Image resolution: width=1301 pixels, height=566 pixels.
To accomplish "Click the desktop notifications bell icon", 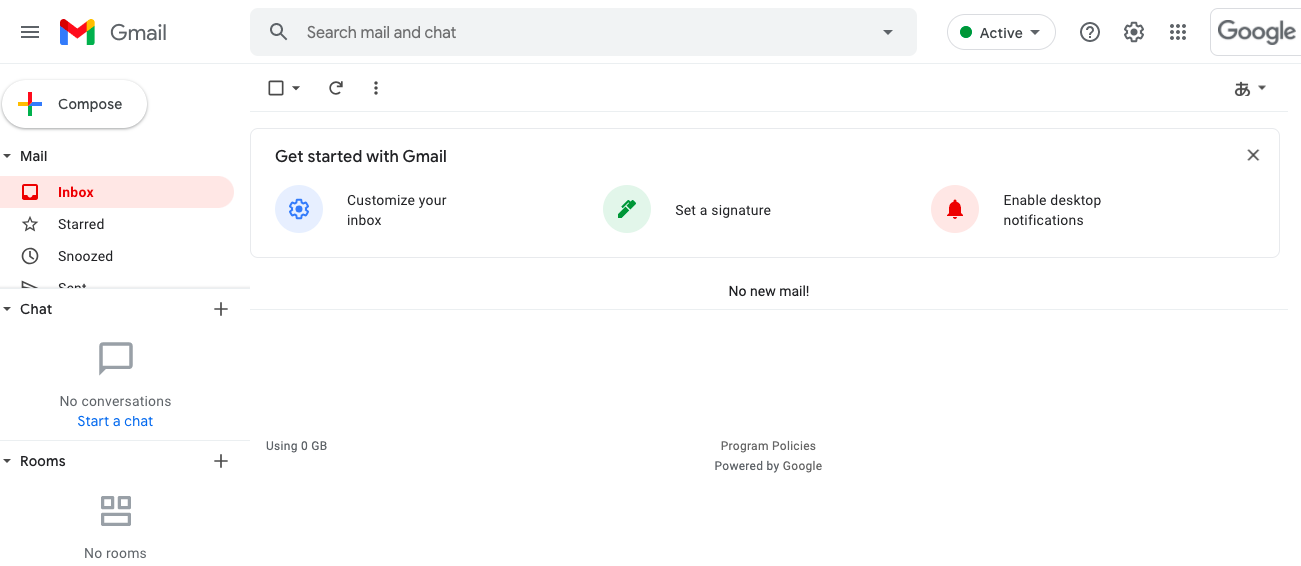I will coord(955,209).
